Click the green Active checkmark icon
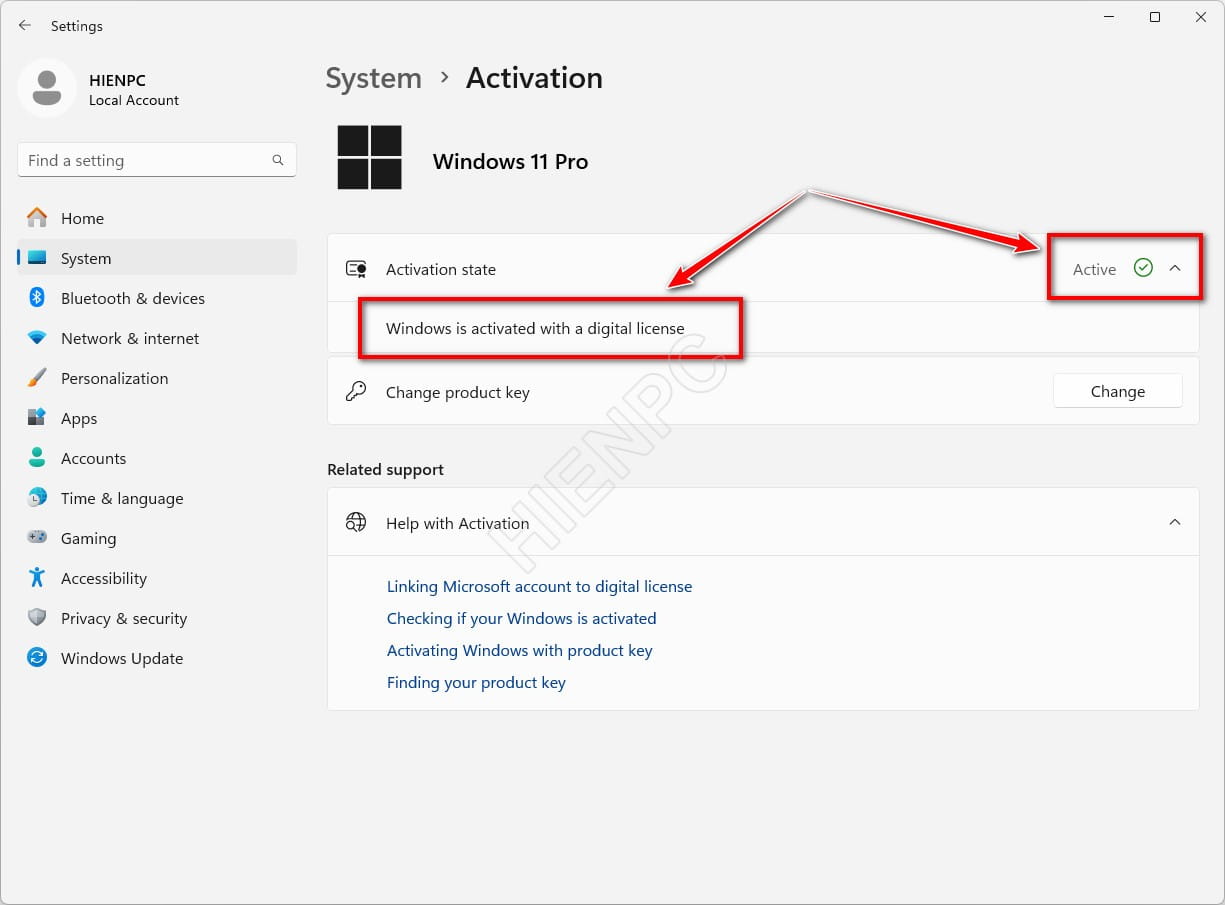This screenshot has width=1225, height=905. pos(1143,268)
